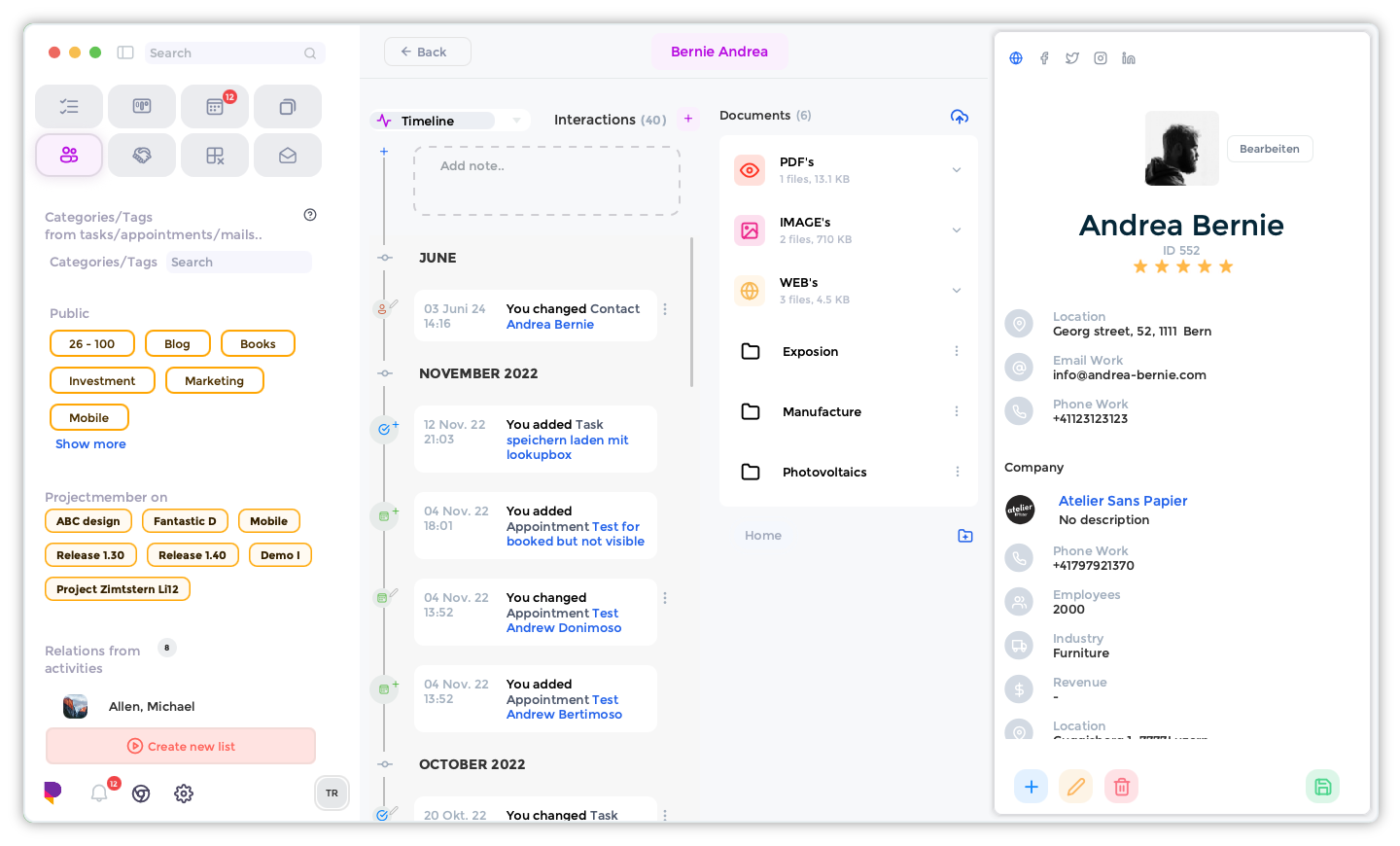Screen dimensions: 1400x846
Task: Select the Interactions tab
Action: coord(610,120)
